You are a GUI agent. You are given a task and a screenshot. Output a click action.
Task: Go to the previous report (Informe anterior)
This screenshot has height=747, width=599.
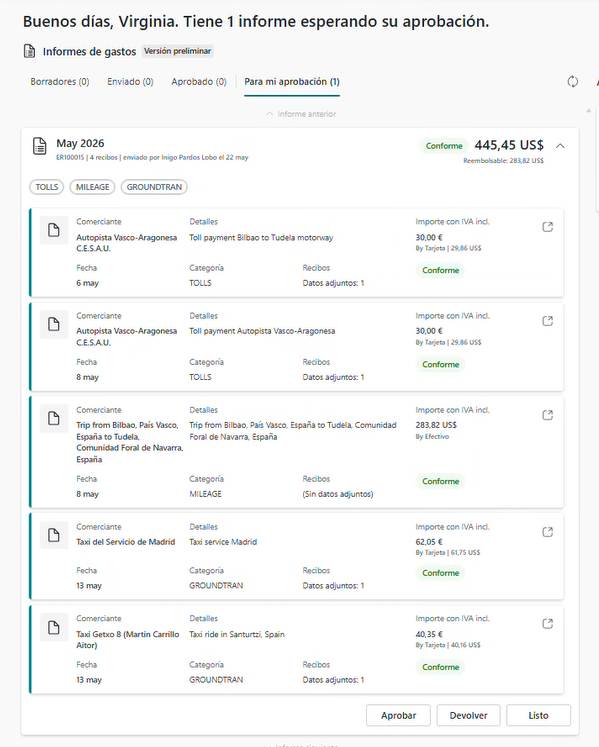point(302,114)
